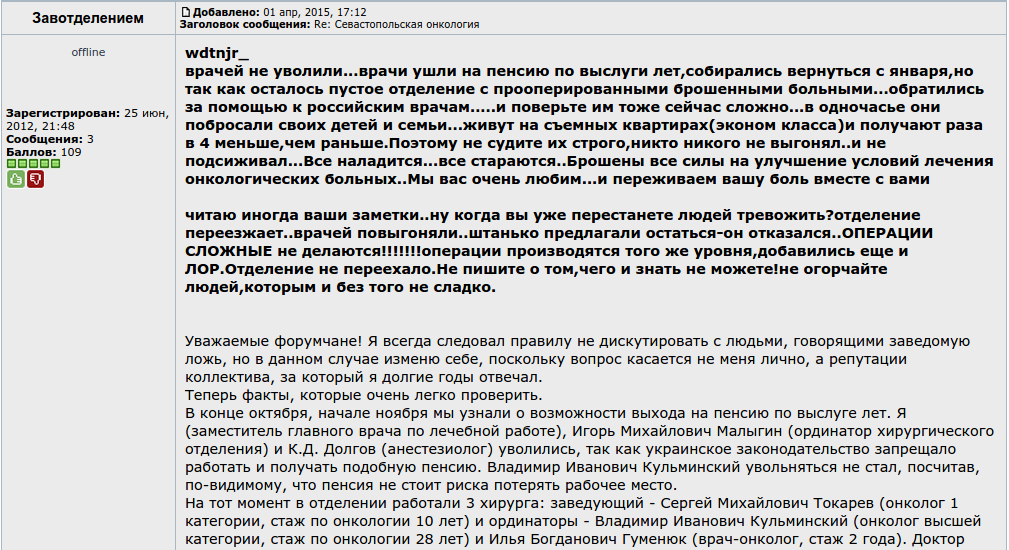The image size is (1009, 550).
Task: Click the "Баллов: 109" line
Action: pos(44,152)
